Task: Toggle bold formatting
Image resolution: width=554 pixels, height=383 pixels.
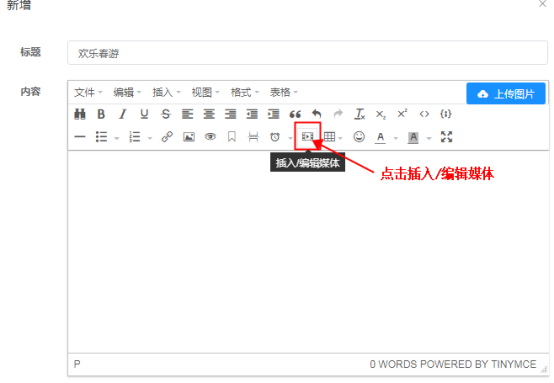Action: click(101, 114)
